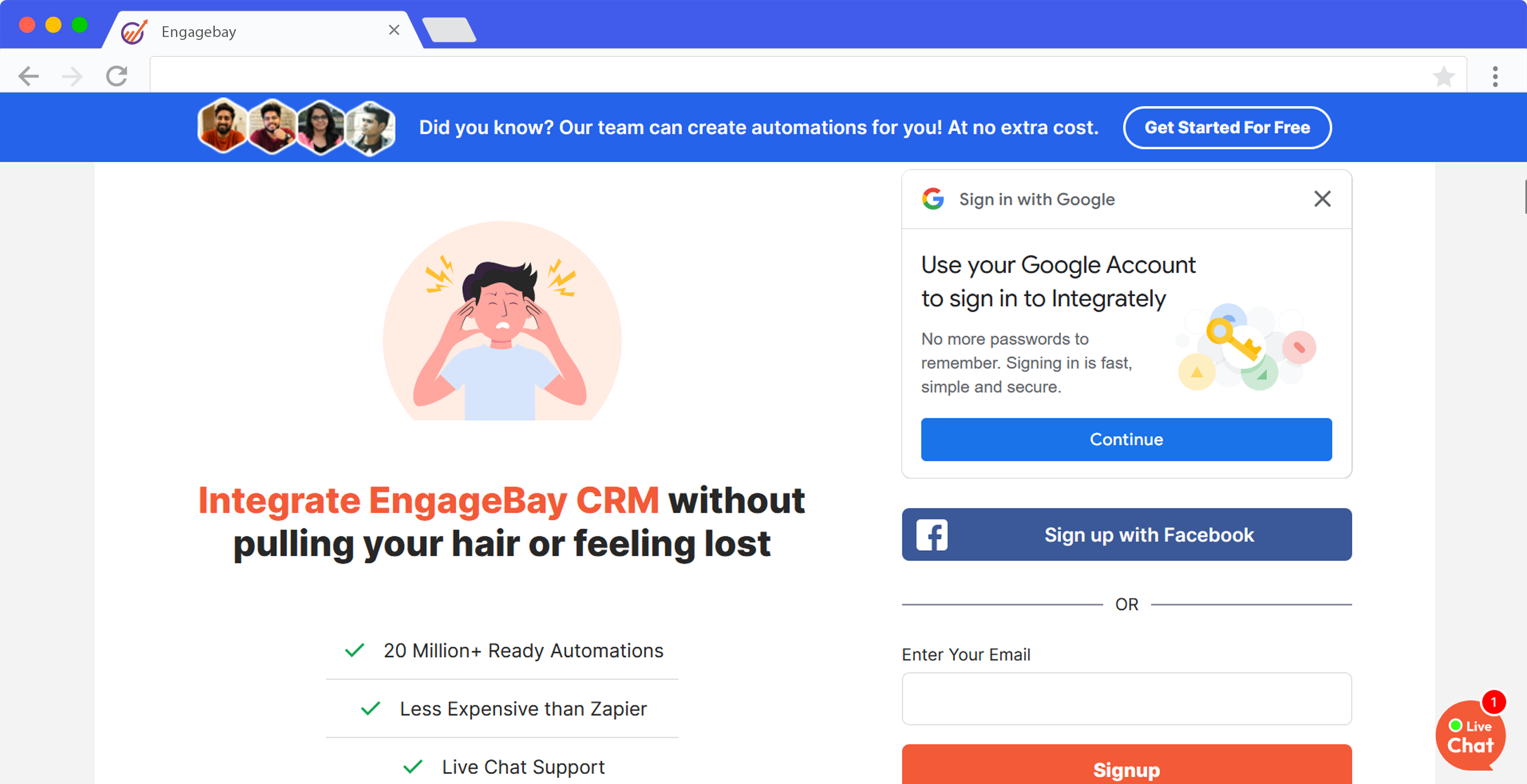
Task: Bookmark the page with star icon
Action: pos(1443,76)
